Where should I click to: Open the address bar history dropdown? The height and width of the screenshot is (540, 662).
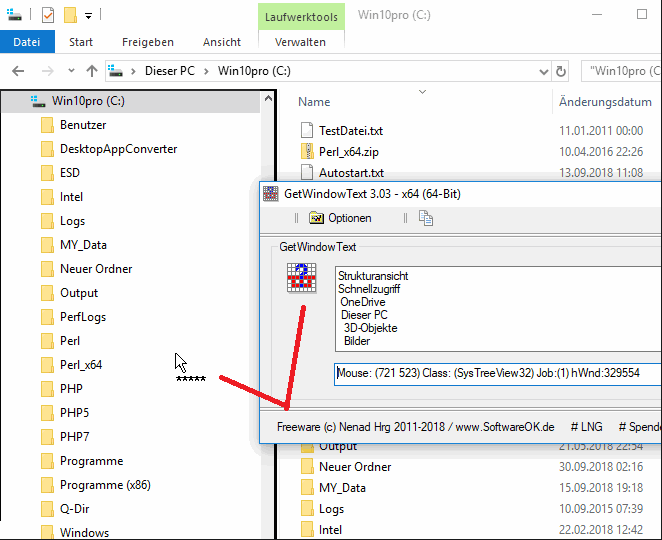(544, 72)
